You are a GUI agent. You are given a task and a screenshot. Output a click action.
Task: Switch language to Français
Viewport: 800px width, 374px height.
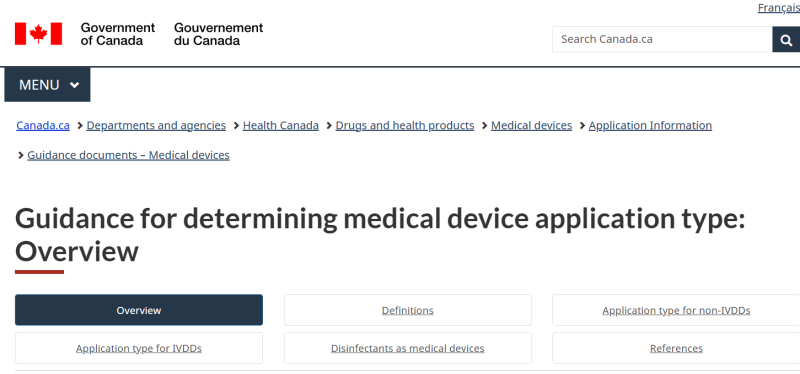pos(779,8)
